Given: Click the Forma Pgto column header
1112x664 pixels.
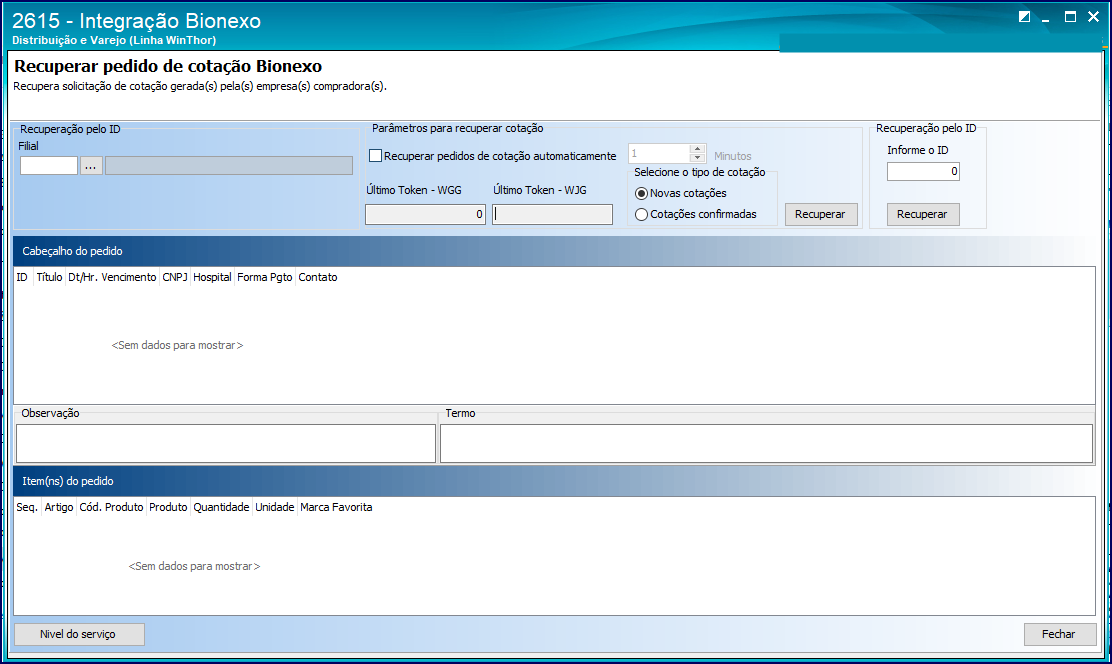Looking at the screenshot, I should (x=265, y=277).
